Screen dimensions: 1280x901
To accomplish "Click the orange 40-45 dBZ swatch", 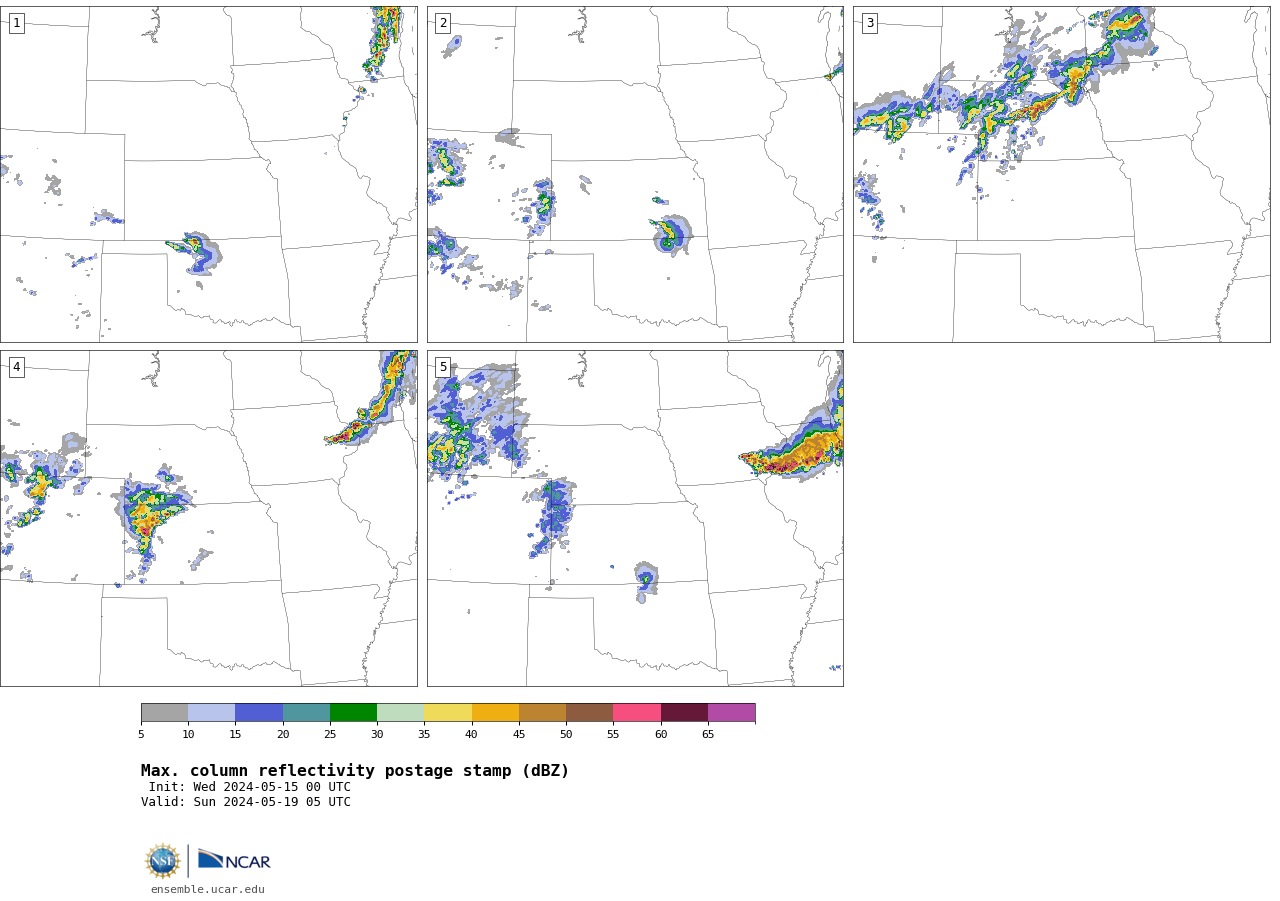I will click(495, 712).
